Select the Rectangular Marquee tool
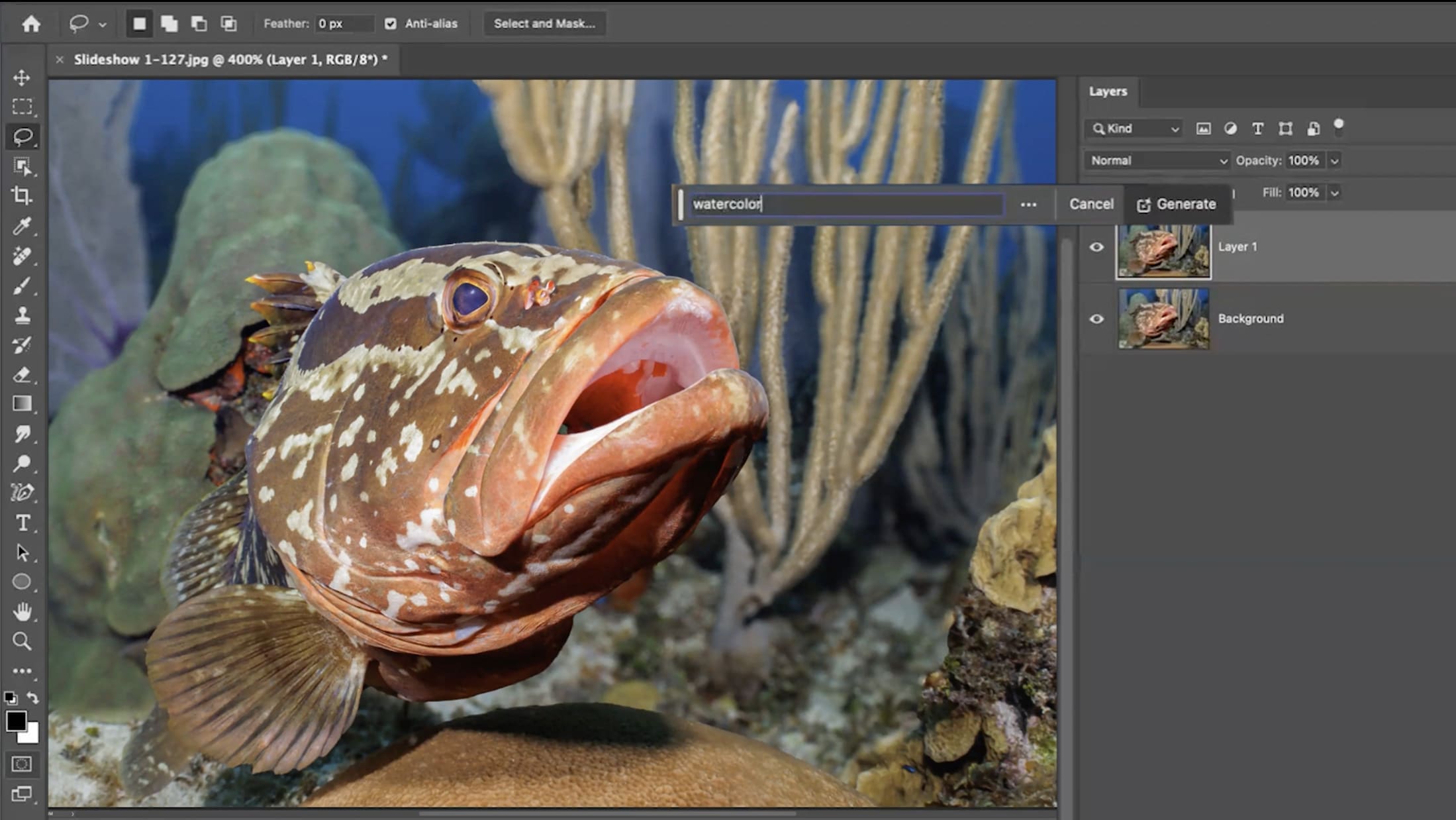Screen dimensions: 1456x820 coord(22,107)
